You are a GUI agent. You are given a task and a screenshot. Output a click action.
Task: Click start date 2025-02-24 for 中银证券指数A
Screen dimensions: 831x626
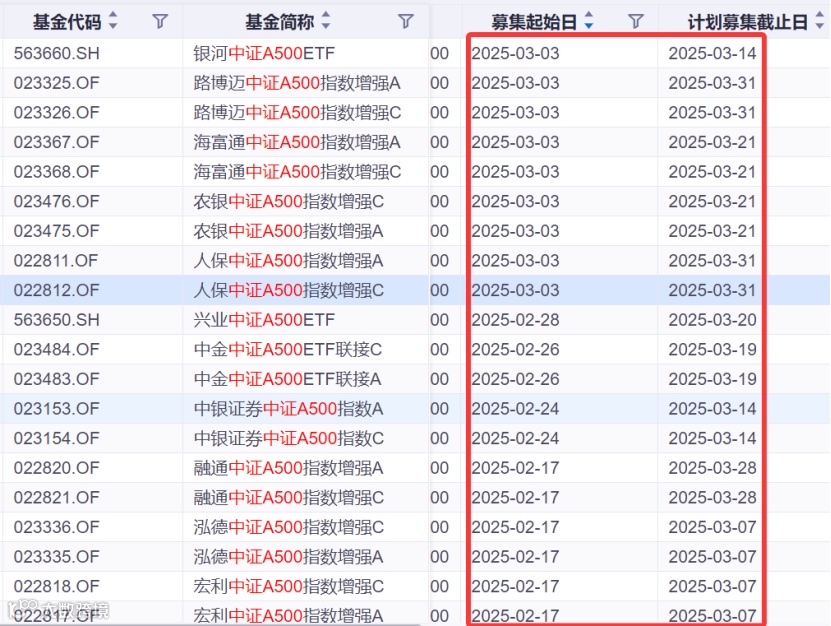pyautogui.click(x=515, y=409)
